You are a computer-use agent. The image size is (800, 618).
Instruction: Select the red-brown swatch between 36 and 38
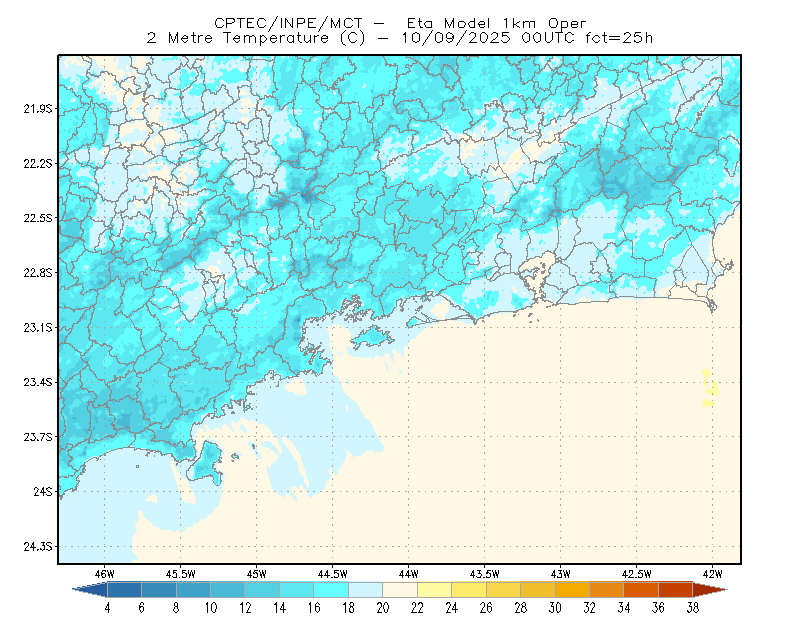point(676,589)
